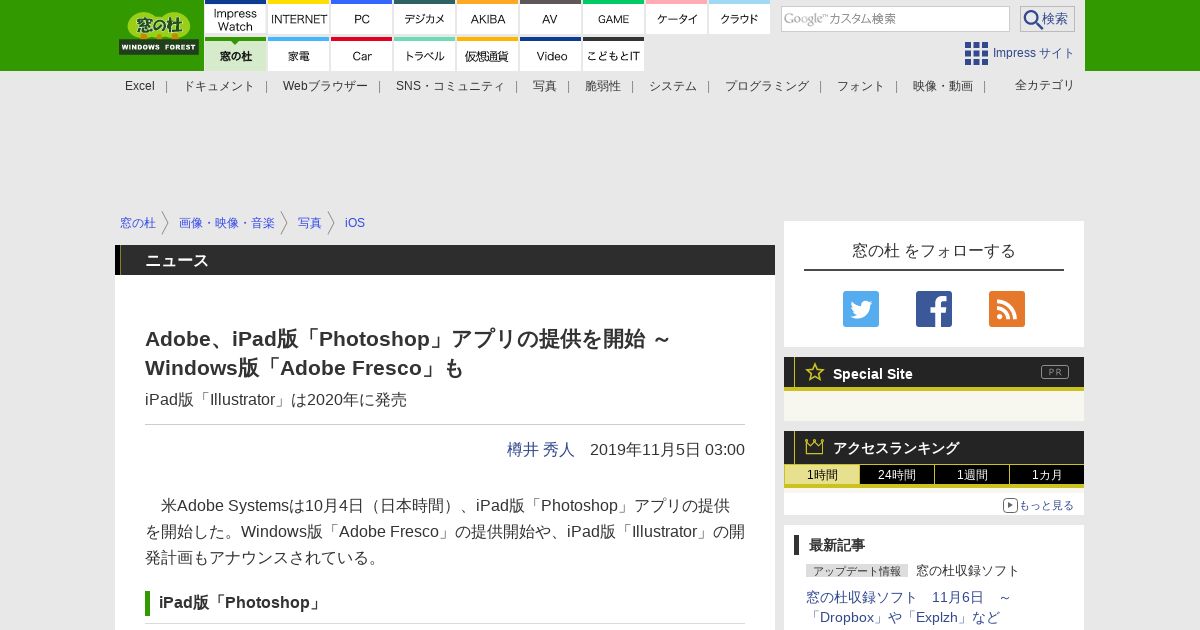Open the クラウド site tab

click(739, 19)
